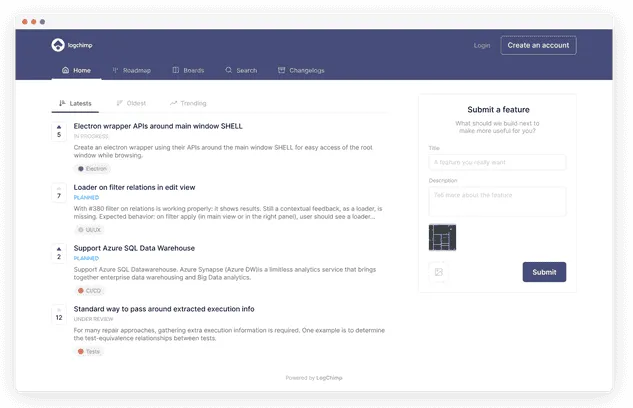Screen dimensions: 633x408
Task: Go to the Boards page
Action: pos(188,70)
